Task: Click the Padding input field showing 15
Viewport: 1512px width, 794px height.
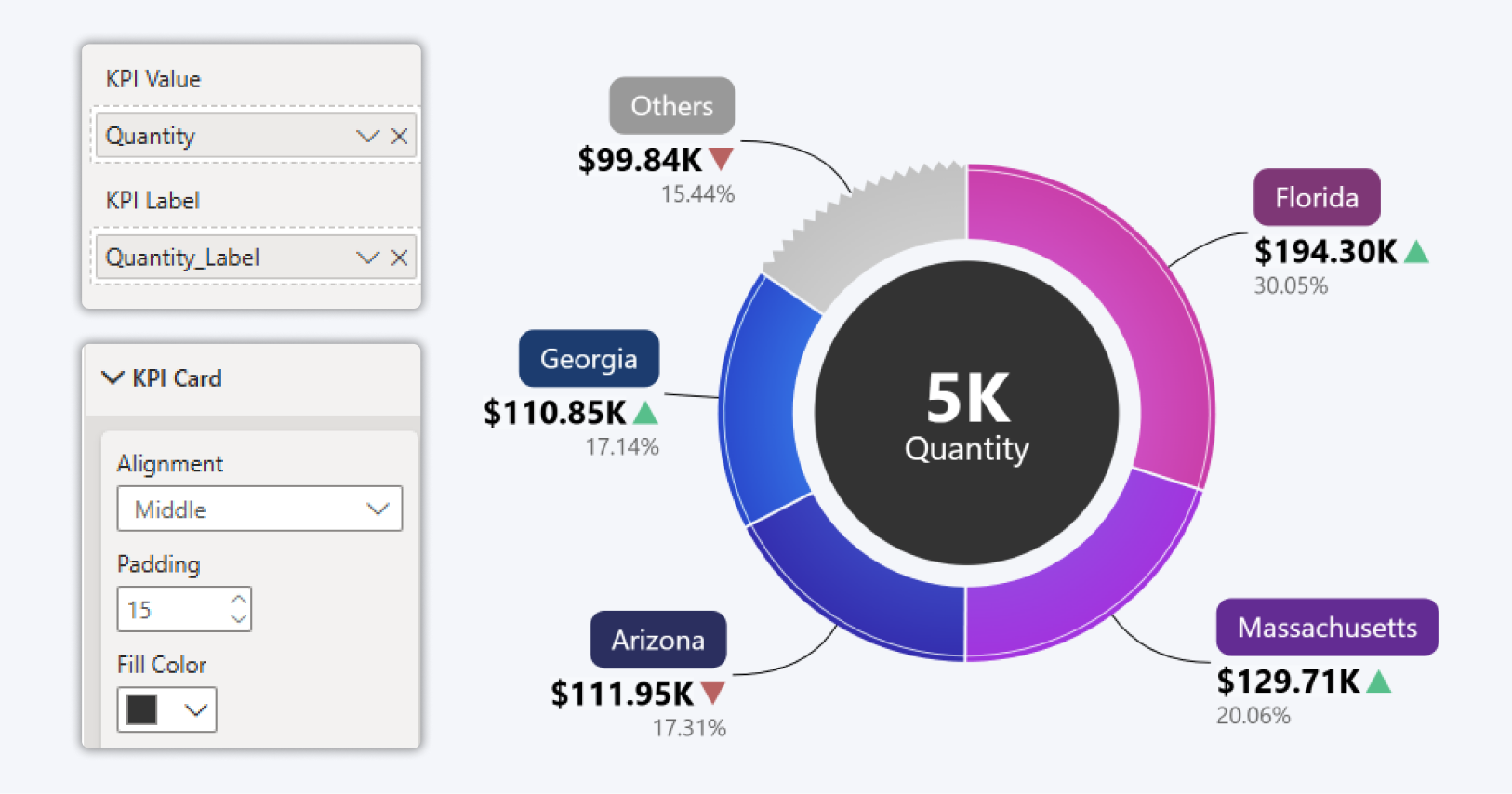Action: (x=174, y=610)
